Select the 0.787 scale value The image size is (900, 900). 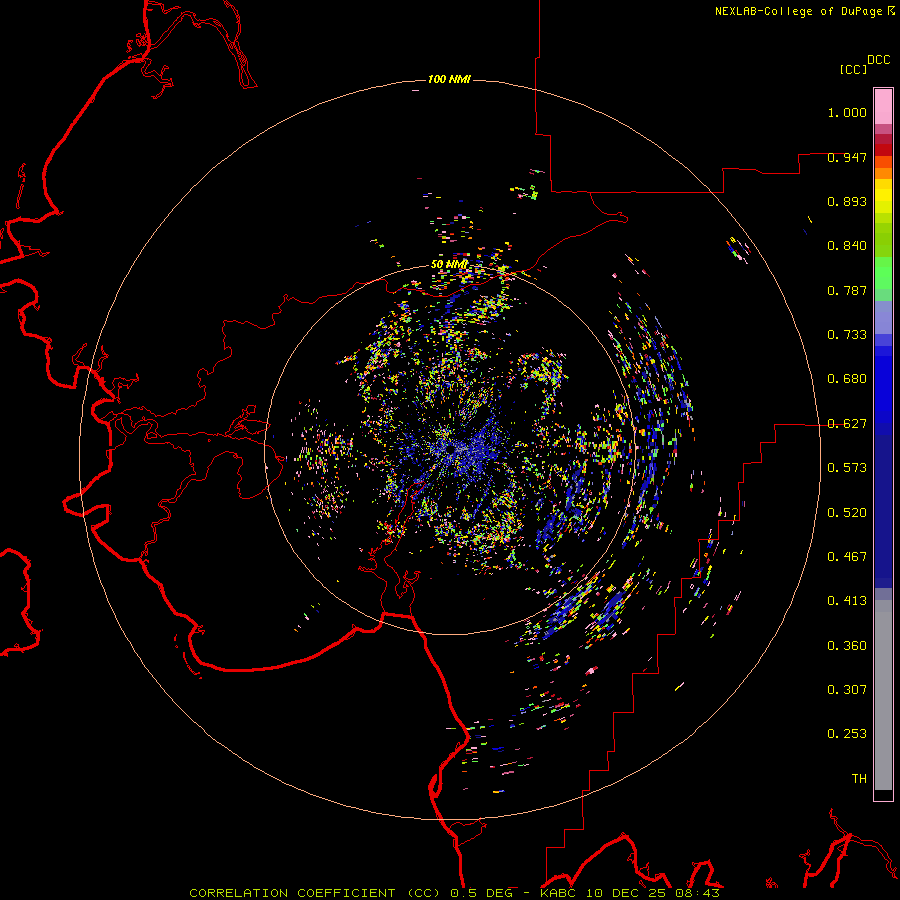tap(847, 290)
